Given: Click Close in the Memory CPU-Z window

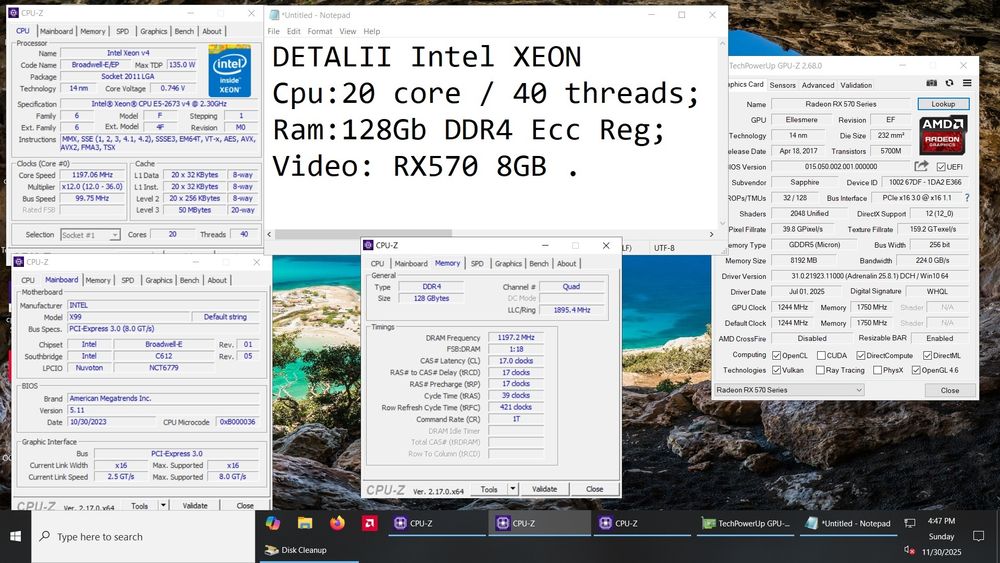Looking at the screenshot, I should pos(594,489).
